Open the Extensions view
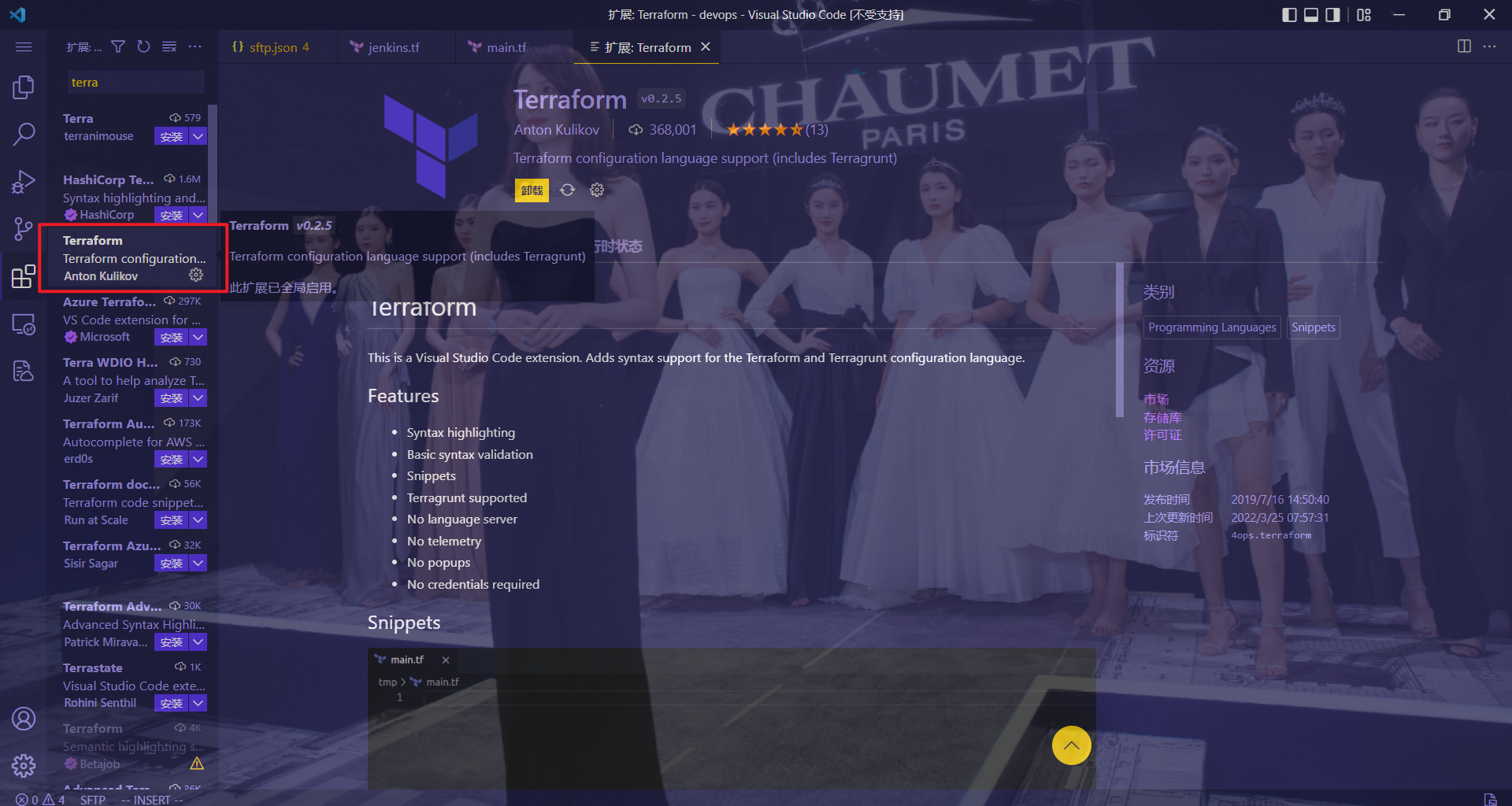 pyautogui.click(x=24, y=276)
